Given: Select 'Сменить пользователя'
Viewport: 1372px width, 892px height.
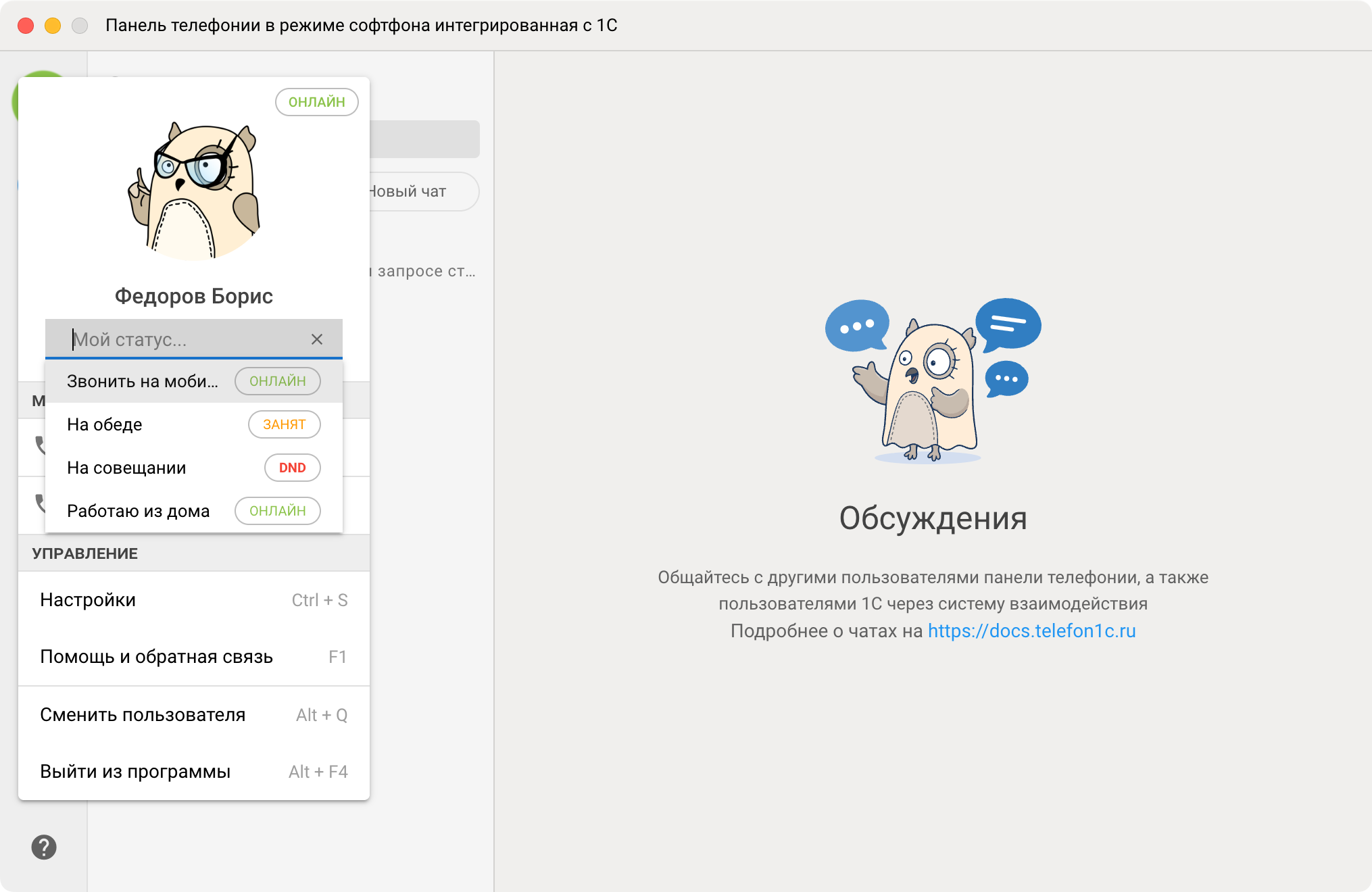Looking at the screenshot, I should pyautogui.click(x=194, y=715).
